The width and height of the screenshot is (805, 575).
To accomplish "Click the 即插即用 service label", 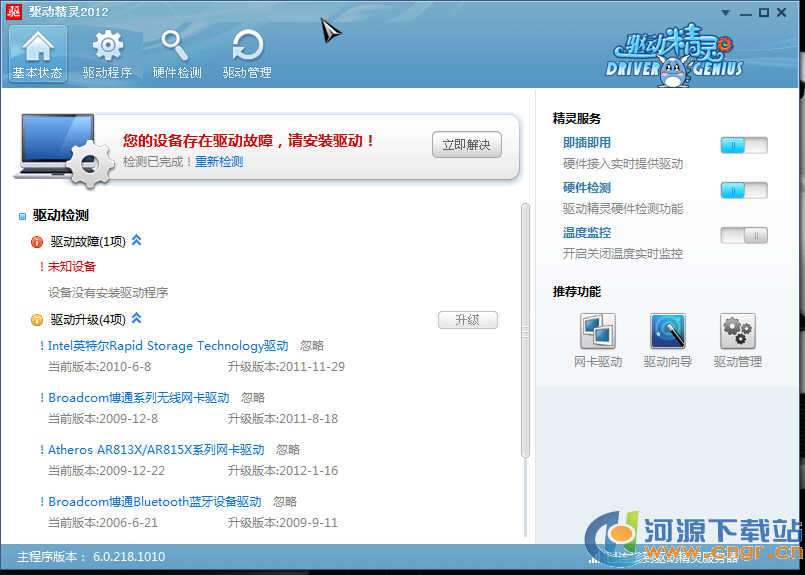I will tap(587, 143).
